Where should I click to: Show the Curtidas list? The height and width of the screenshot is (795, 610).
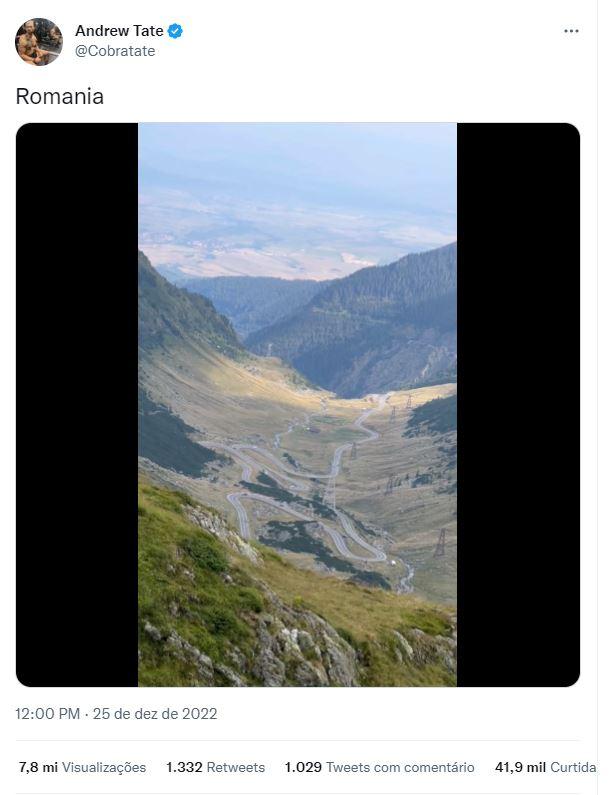[573, 767]
